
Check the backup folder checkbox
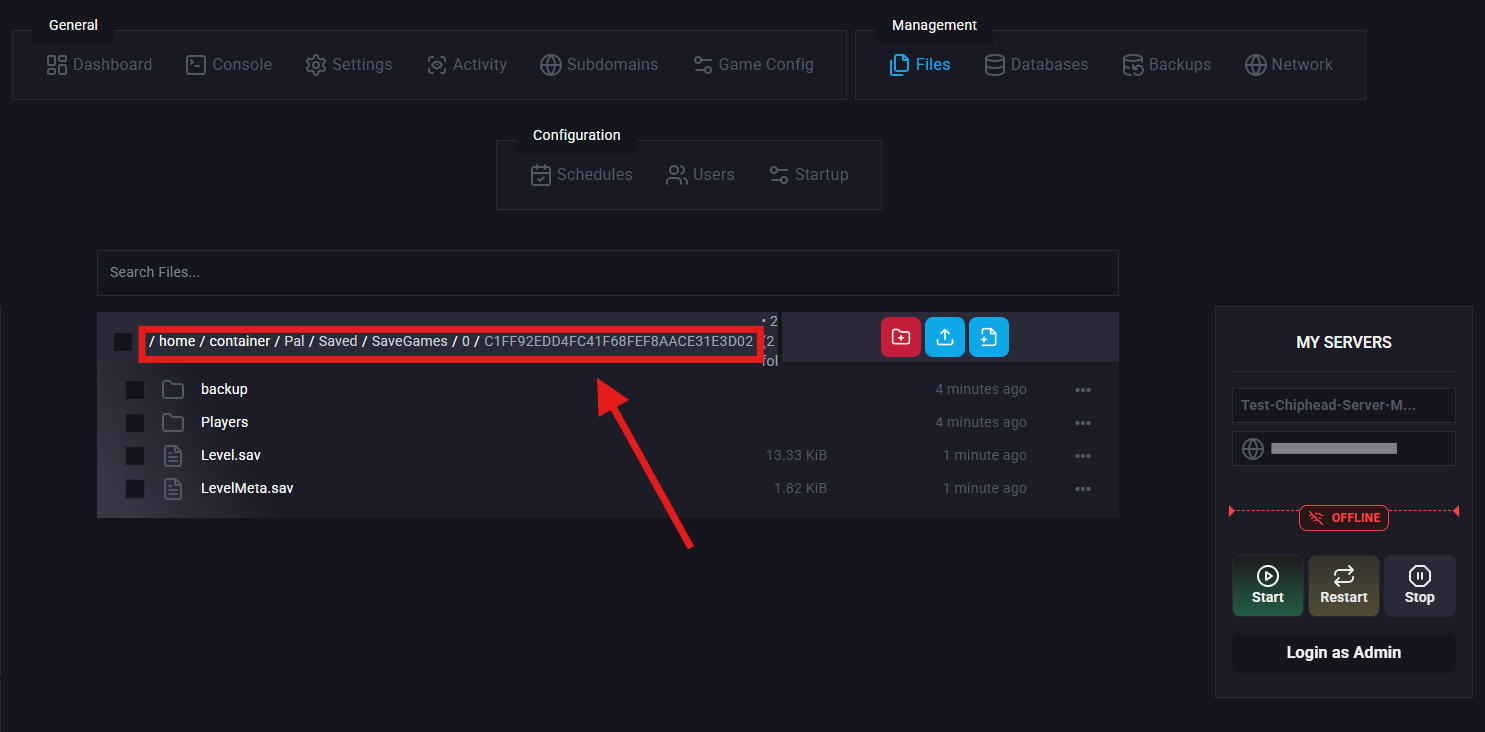[x=135, y=389]
